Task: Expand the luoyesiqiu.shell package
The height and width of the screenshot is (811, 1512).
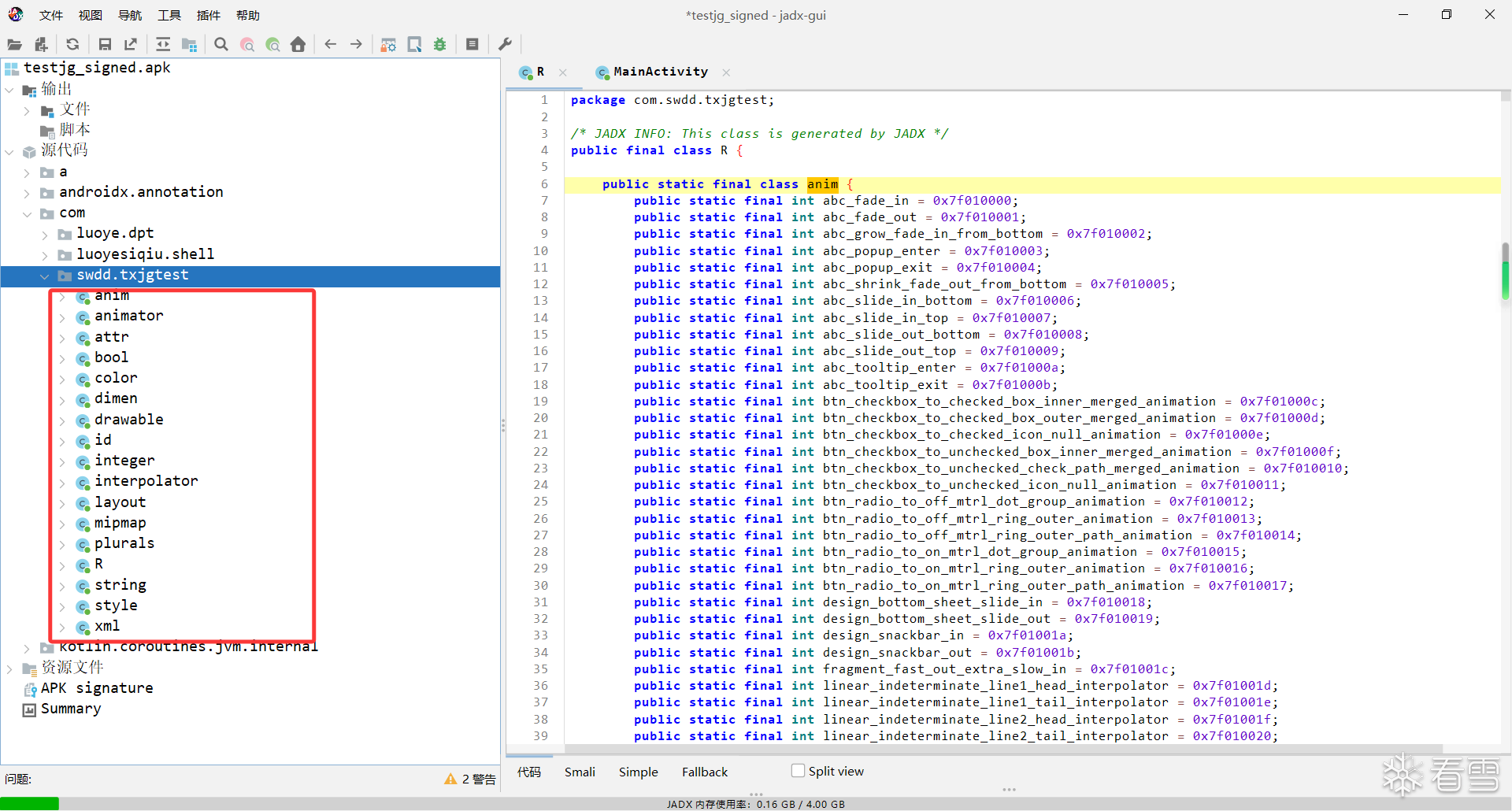Action: point(44,255)
